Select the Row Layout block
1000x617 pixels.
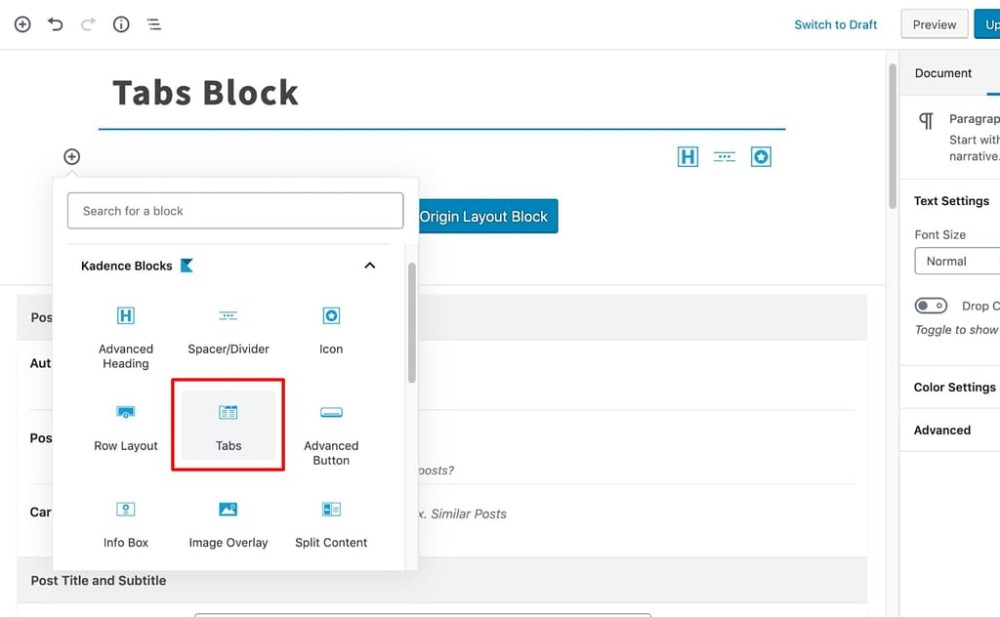pos(125,425)
